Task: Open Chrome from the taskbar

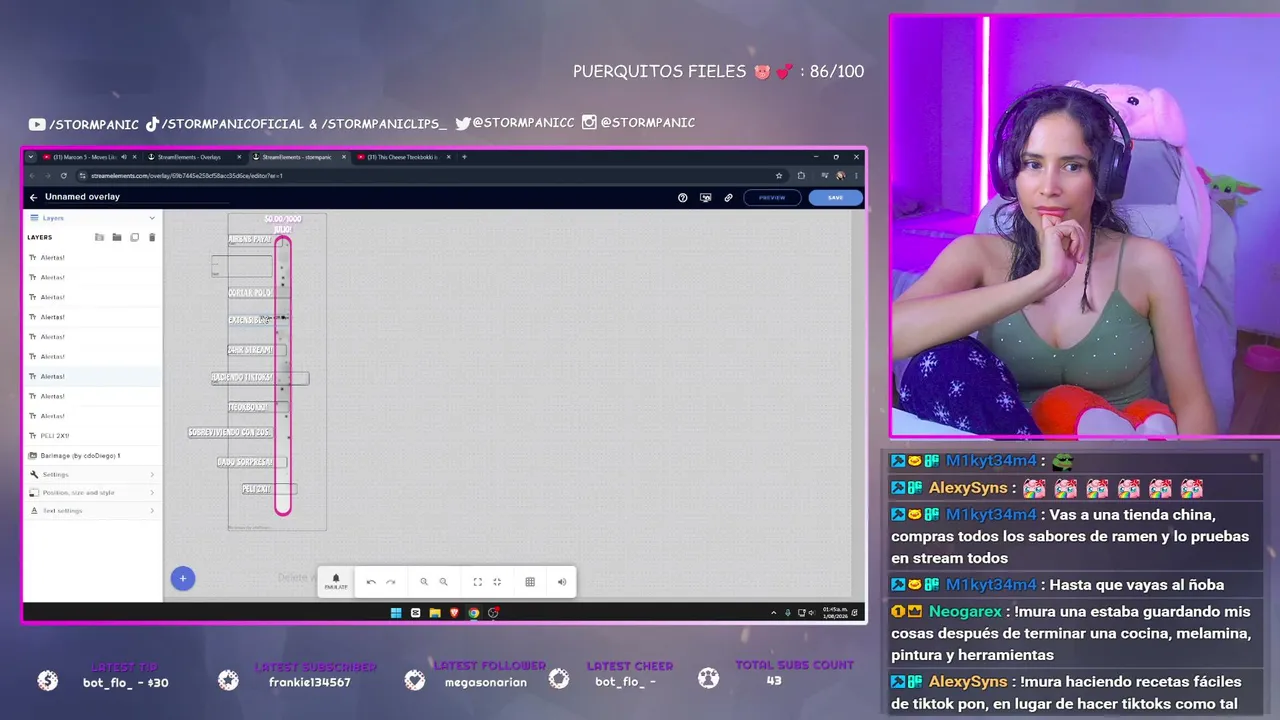Action: click(x=473, y=613)
